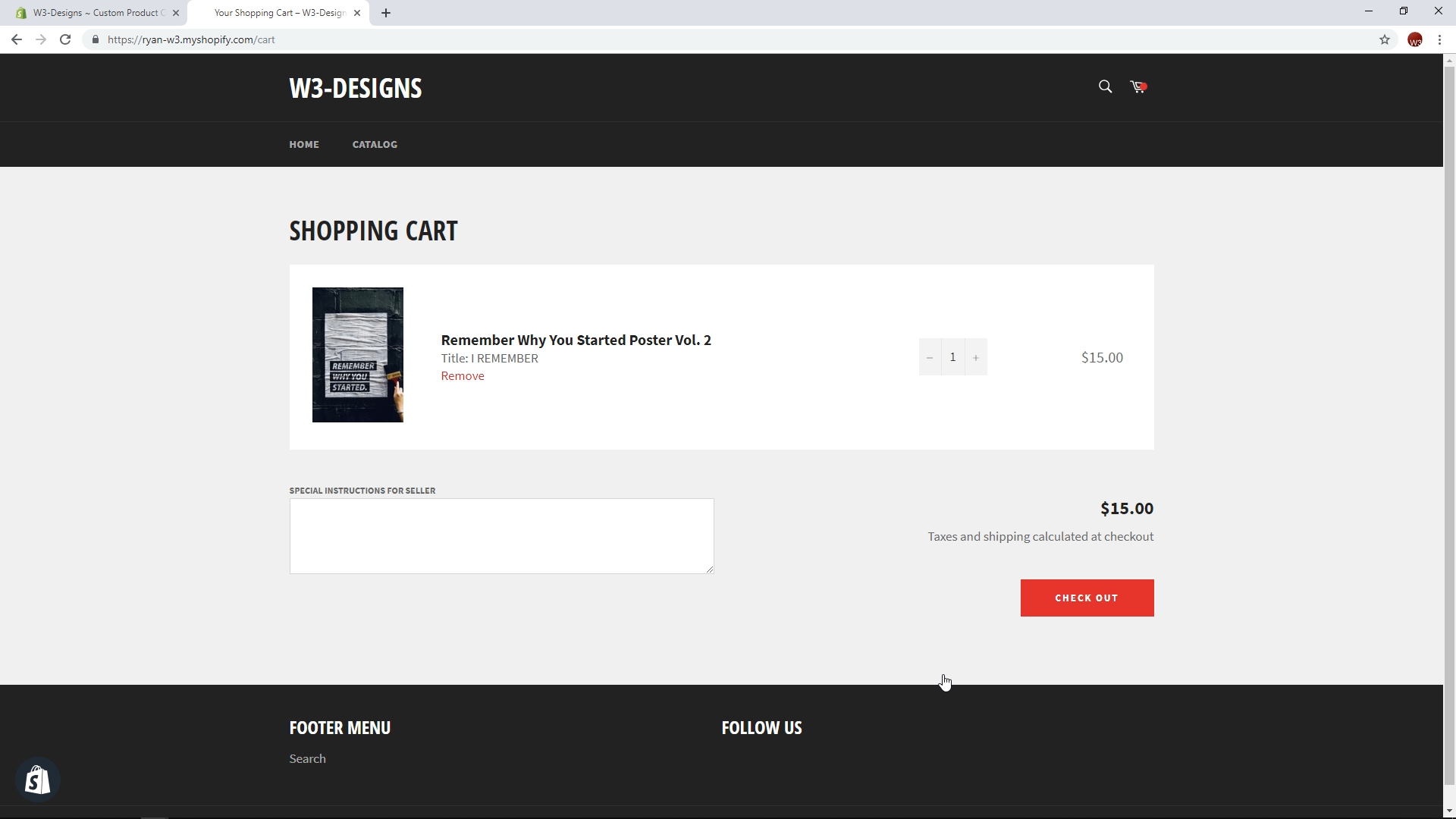
Task: Reload the cart page
Action: click(66, 39)
